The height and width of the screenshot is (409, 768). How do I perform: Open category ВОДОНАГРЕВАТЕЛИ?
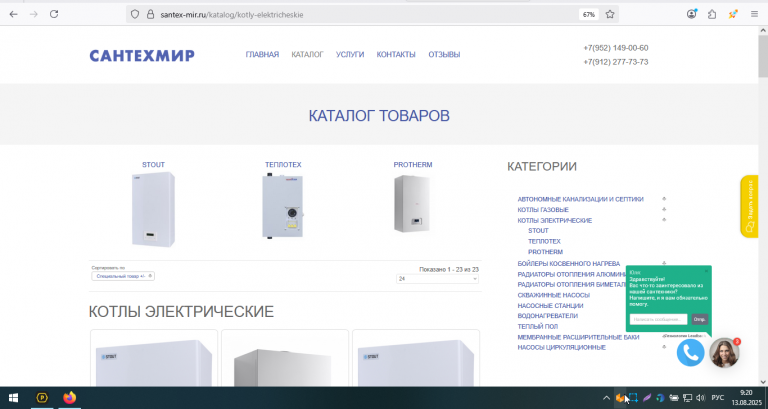coord(548,316)
